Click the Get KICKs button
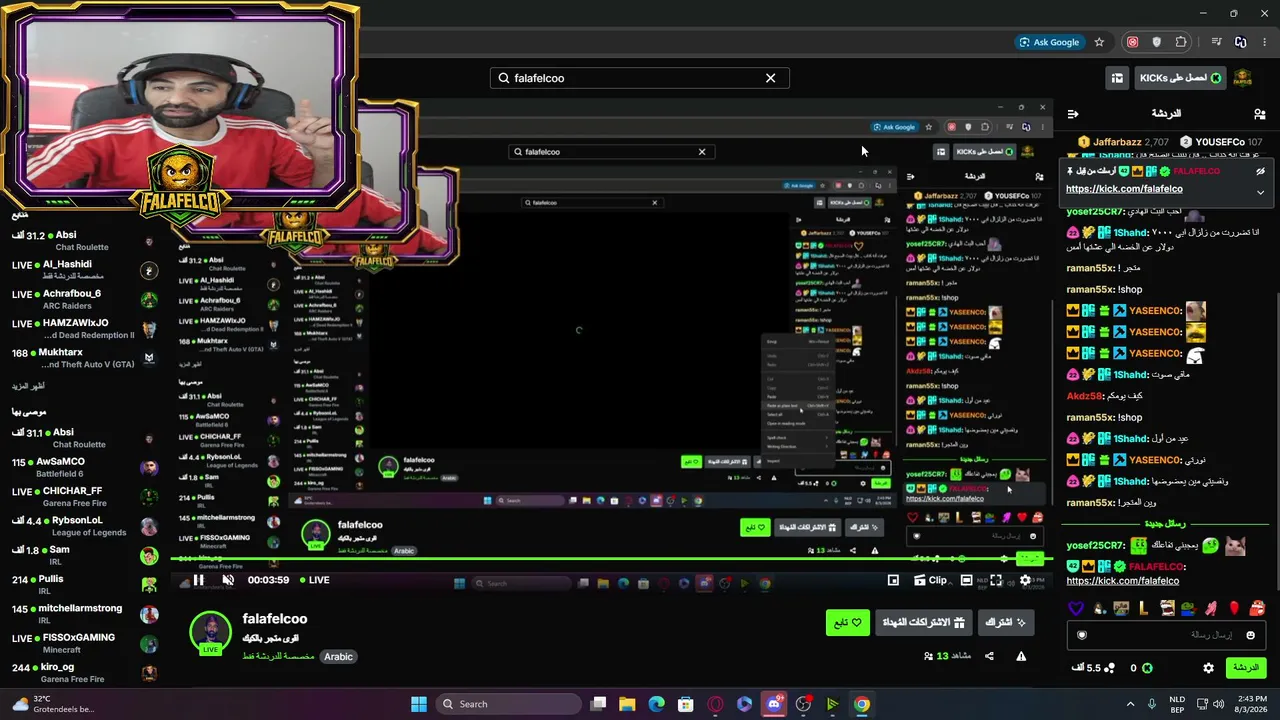The width and height of the screenshot is (1280, 720). (x=1180, y=78)
